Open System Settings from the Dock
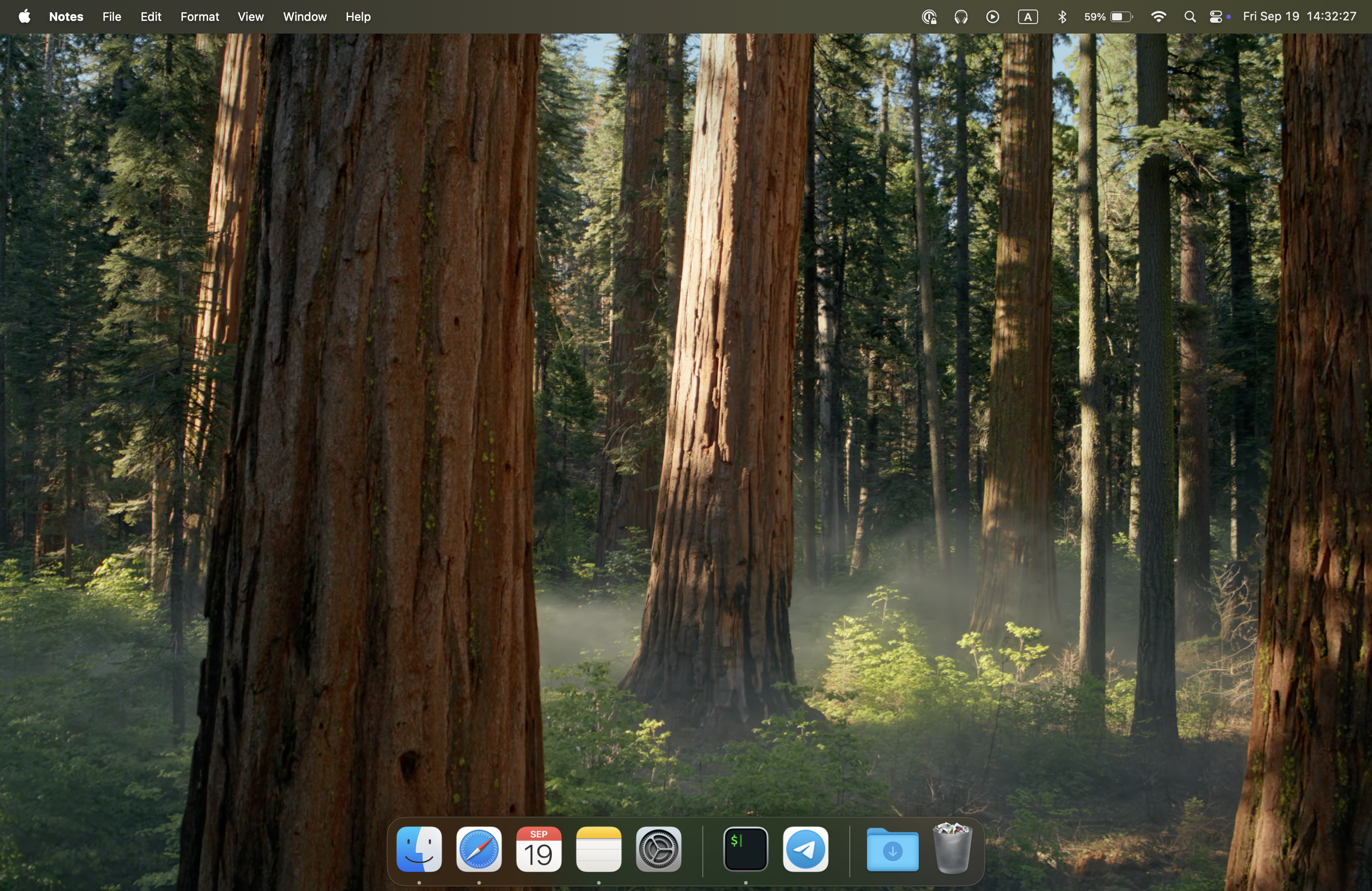 point(658,850)
